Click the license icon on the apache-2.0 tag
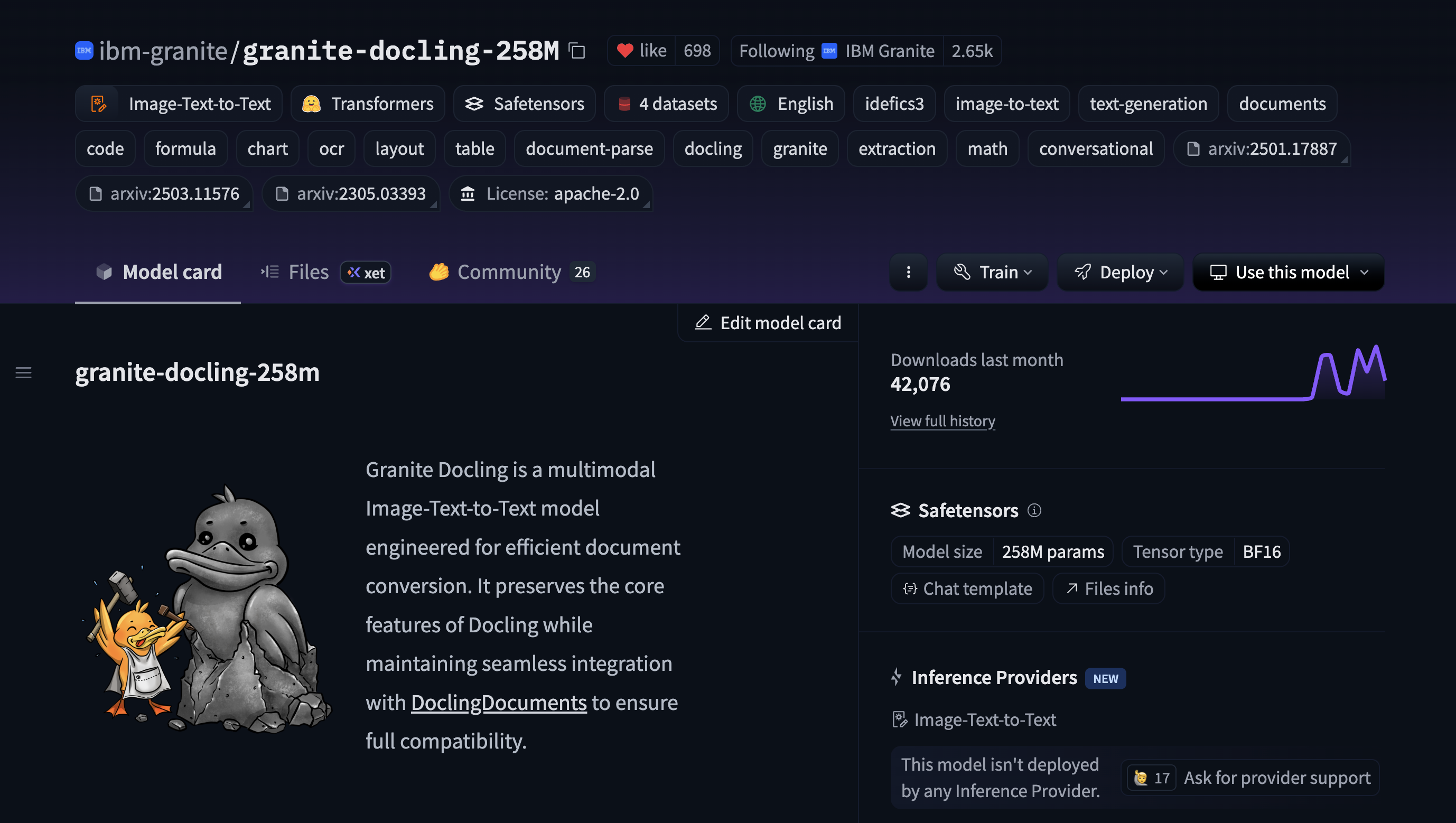1456x823 pixels. pos(468,193)
